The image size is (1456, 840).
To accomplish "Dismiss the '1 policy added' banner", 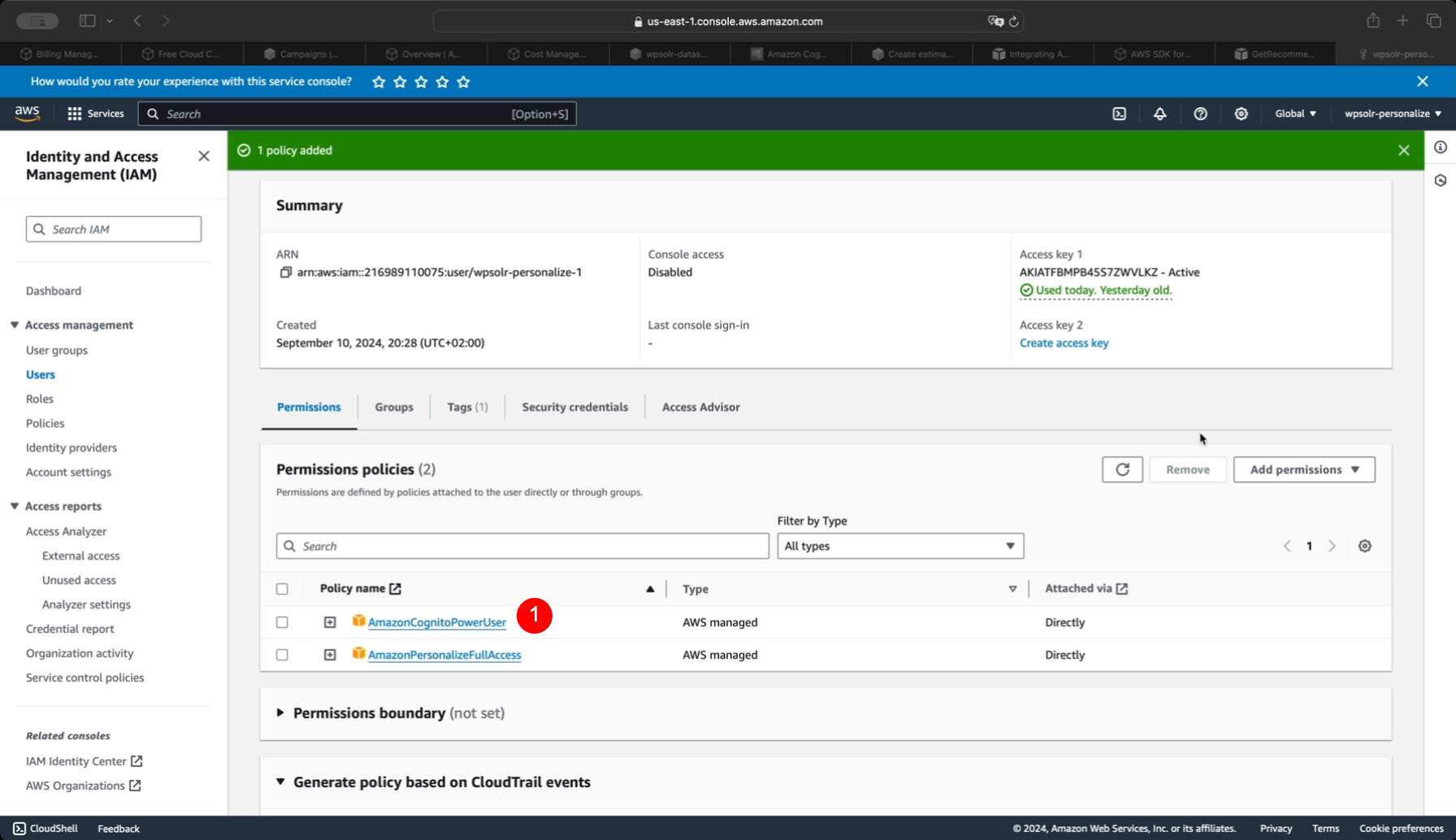I will 1403,150.
